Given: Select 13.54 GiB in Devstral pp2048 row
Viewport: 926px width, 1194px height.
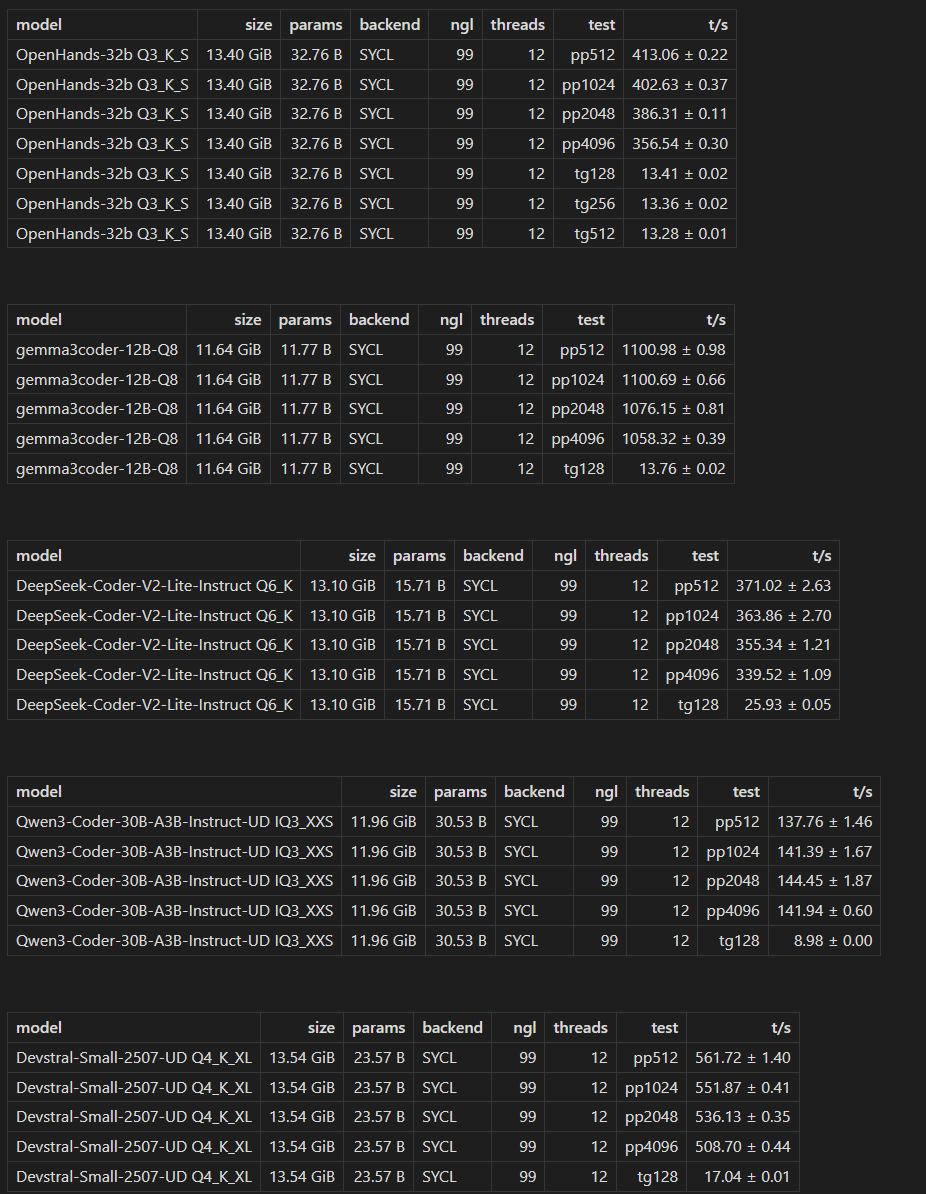Looking at the screenshot, I should click(x=302, y=1117).
